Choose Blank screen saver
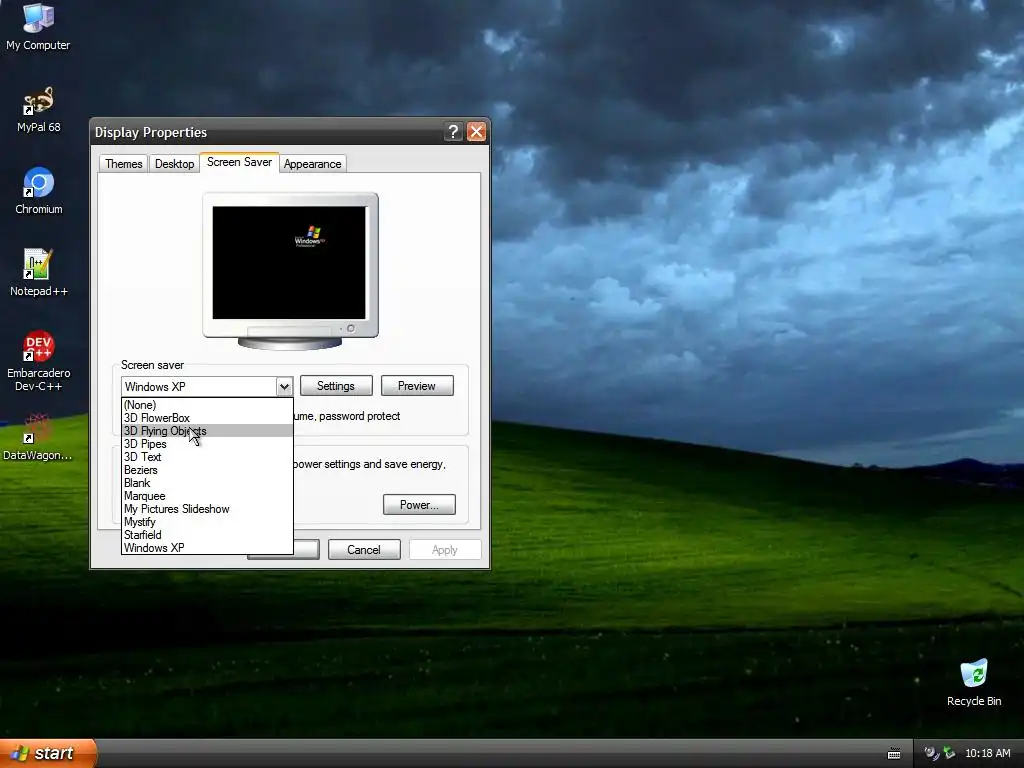Viewport: 1024px width, 768px height. pos(207,483)
